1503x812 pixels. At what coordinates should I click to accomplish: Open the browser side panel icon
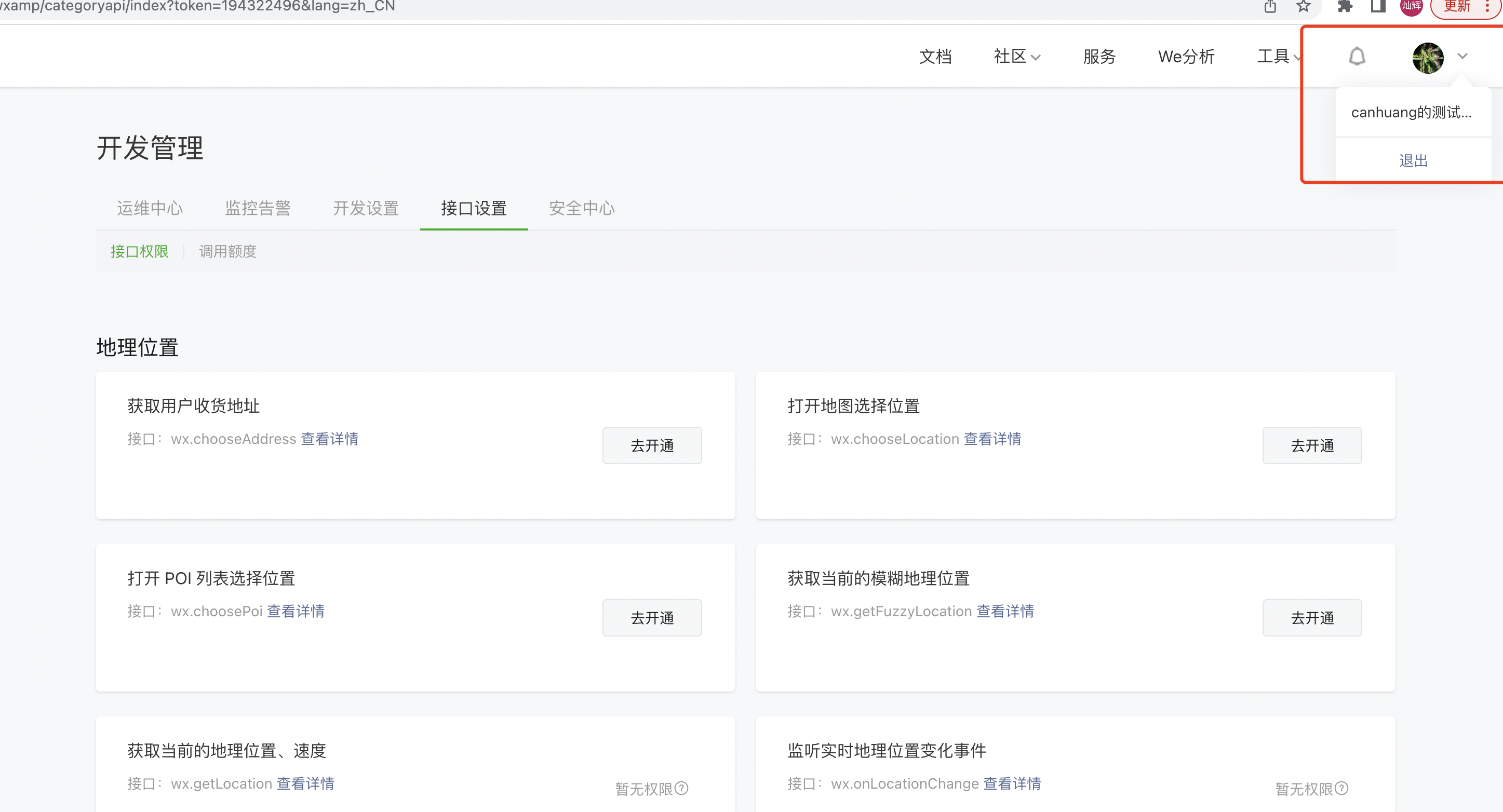tap(1378, 7)
